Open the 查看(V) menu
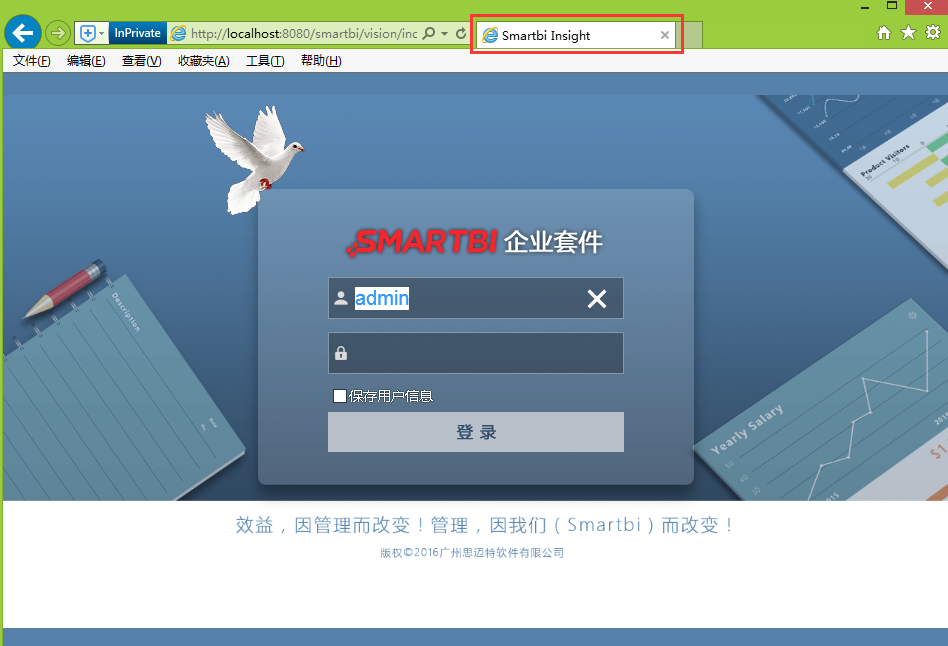Image resolution: width=948 pixels, height=646 pixels. pos(141,60)
